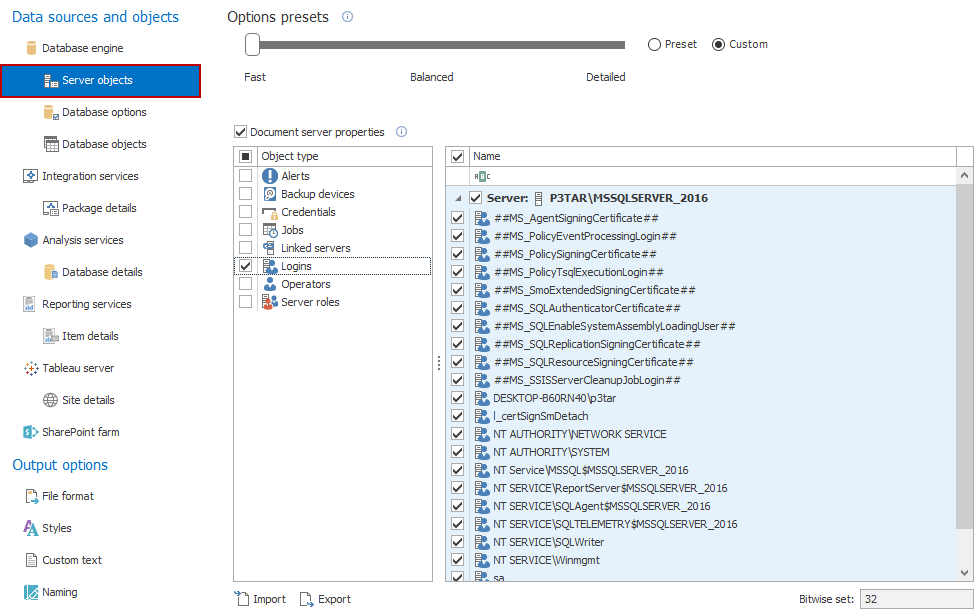The height and width of the screenshot is (615, 980).
Task: Click the splitter handle between the panels
Action: 439,363
